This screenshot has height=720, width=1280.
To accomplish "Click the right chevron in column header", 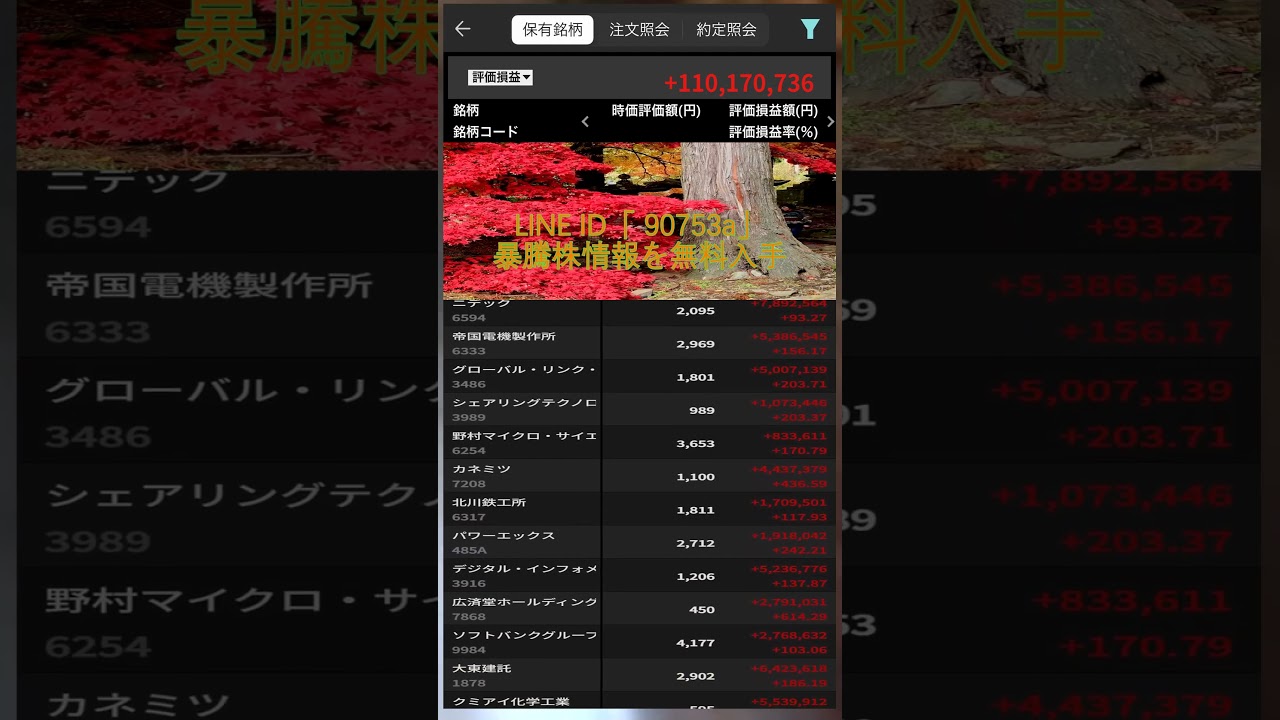I will click(x=829, y=122).
